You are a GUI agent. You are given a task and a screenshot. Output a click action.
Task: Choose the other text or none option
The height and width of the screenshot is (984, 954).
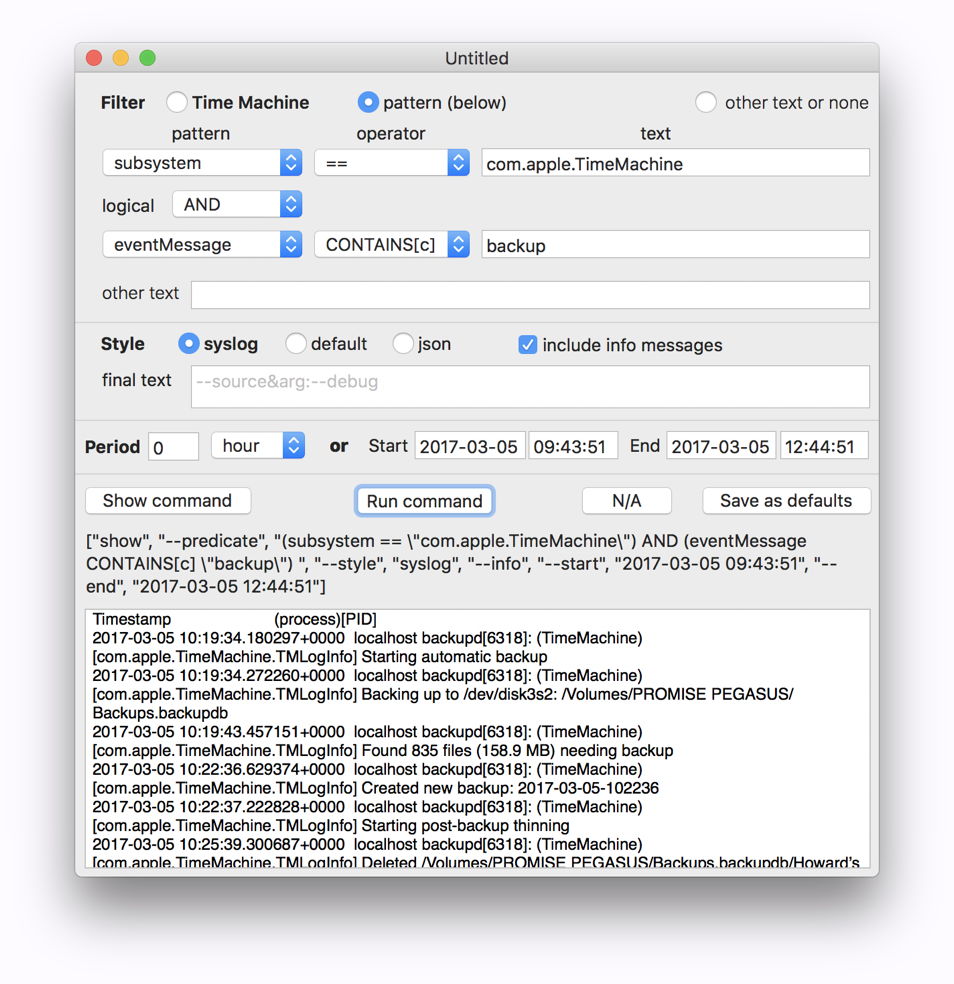pos(706,102)
